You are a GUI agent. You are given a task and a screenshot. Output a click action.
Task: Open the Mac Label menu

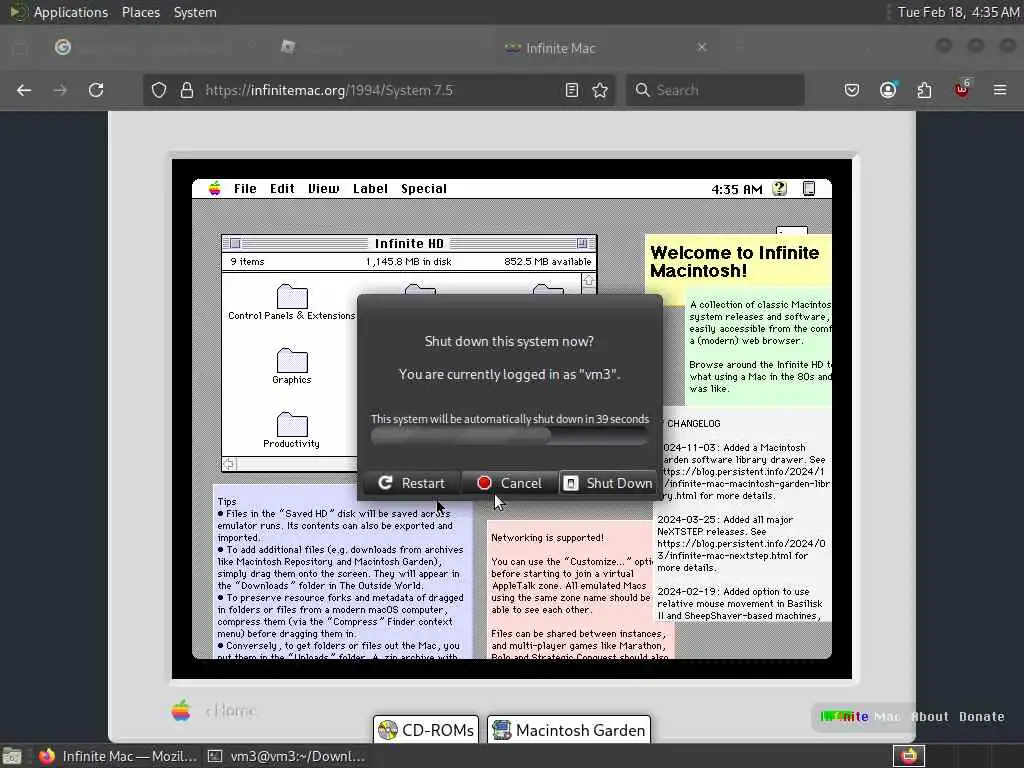click(x=370, y=189)
